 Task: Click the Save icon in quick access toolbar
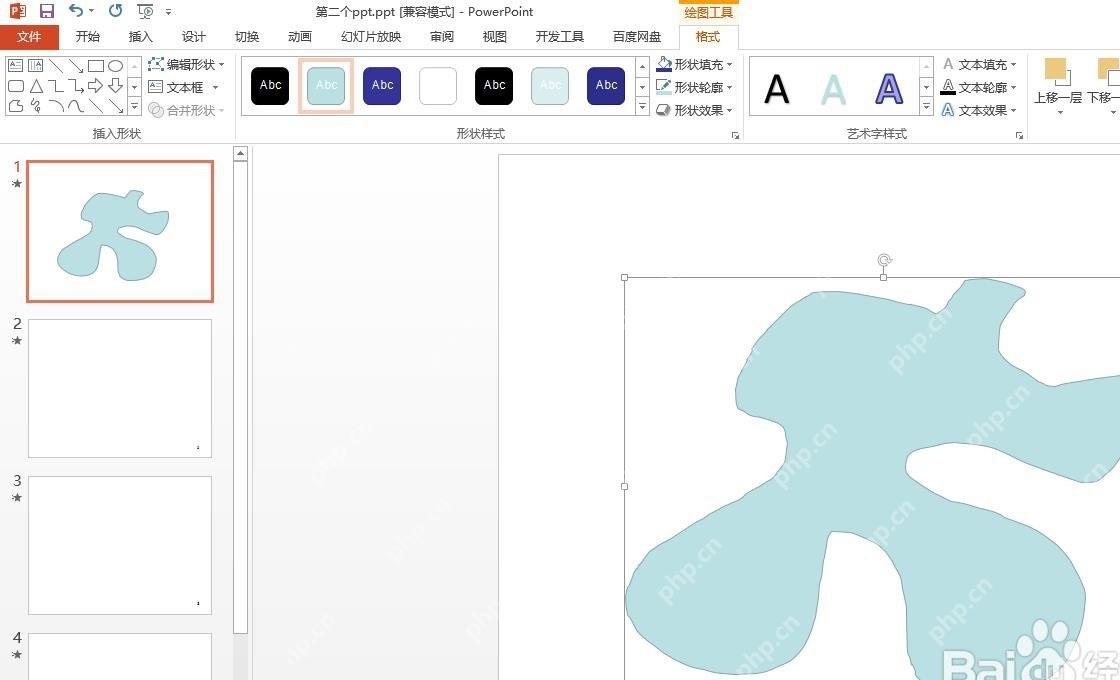[x=46, y=11]
